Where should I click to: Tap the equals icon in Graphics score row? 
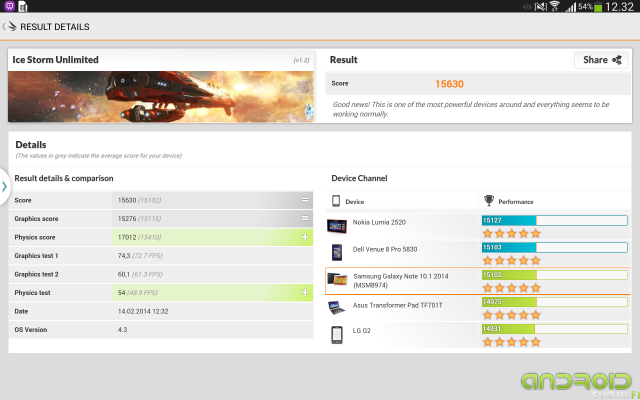coord(305,218)
